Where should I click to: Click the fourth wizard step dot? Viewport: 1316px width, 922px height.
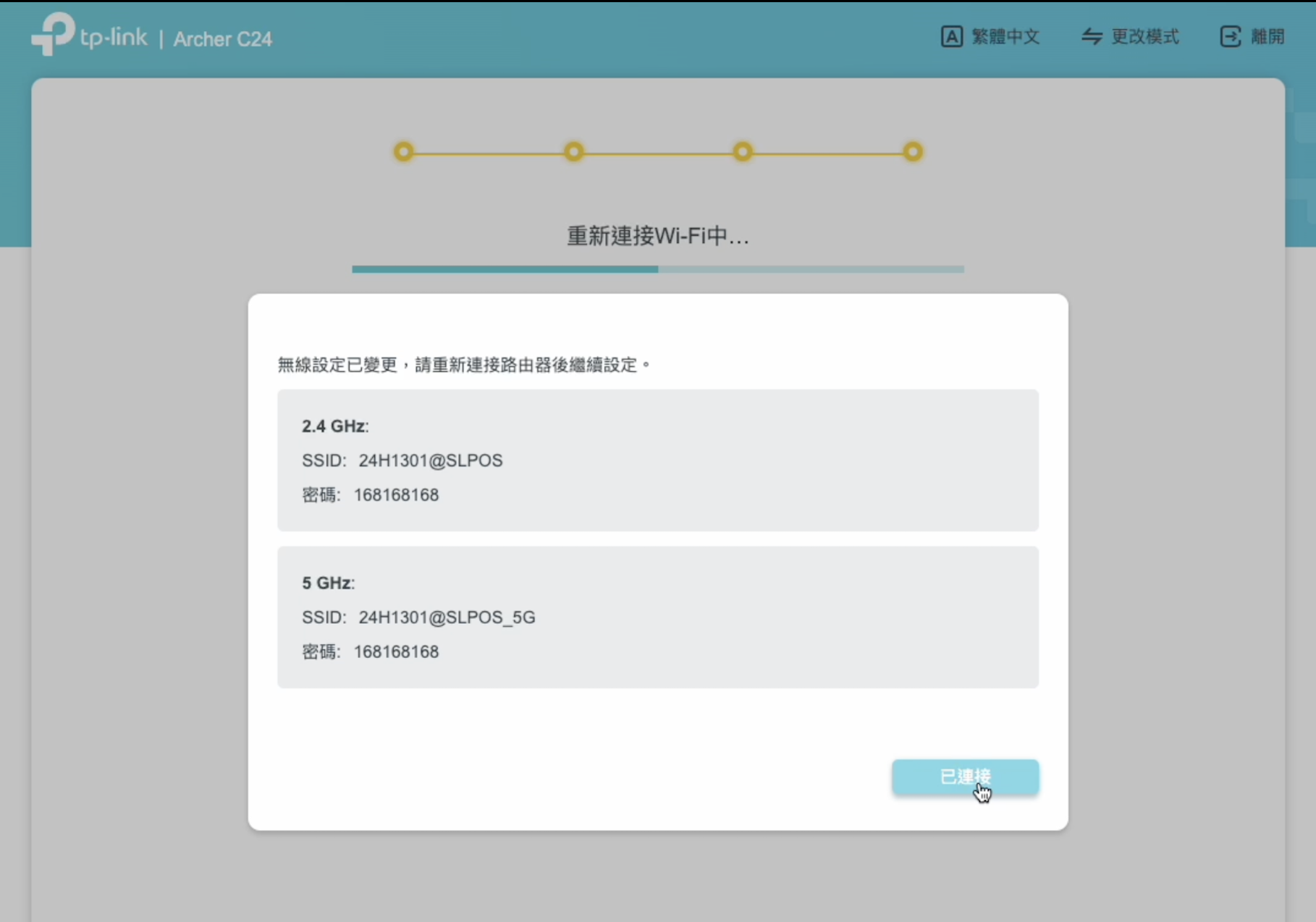click(x=913, y=151)
